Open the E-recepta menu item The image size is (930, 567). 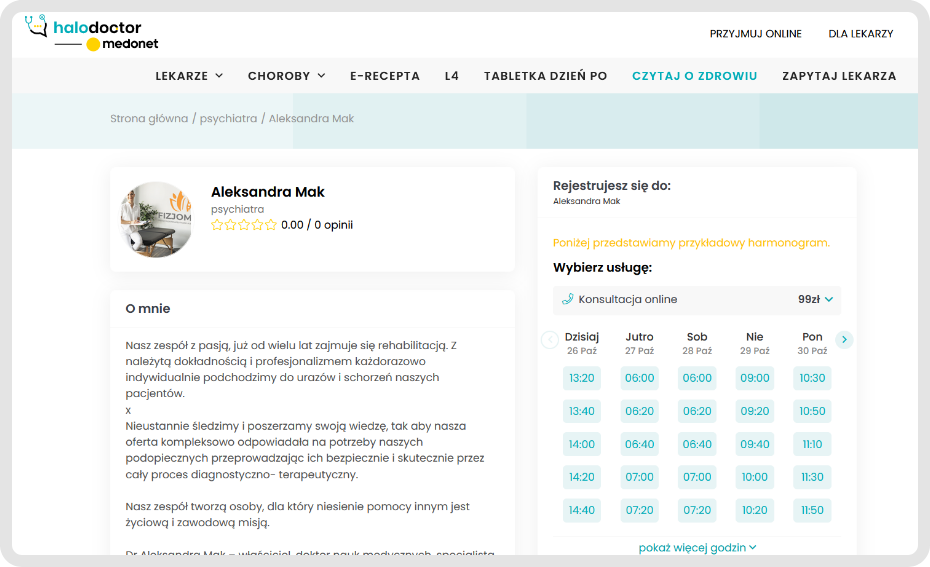(385, 76)
